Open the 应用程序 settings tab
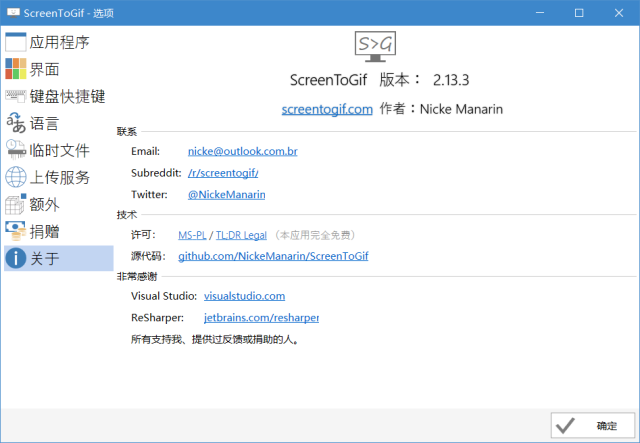Image resolution: width=640 pixels, height=443 pixels. [59, 42]
